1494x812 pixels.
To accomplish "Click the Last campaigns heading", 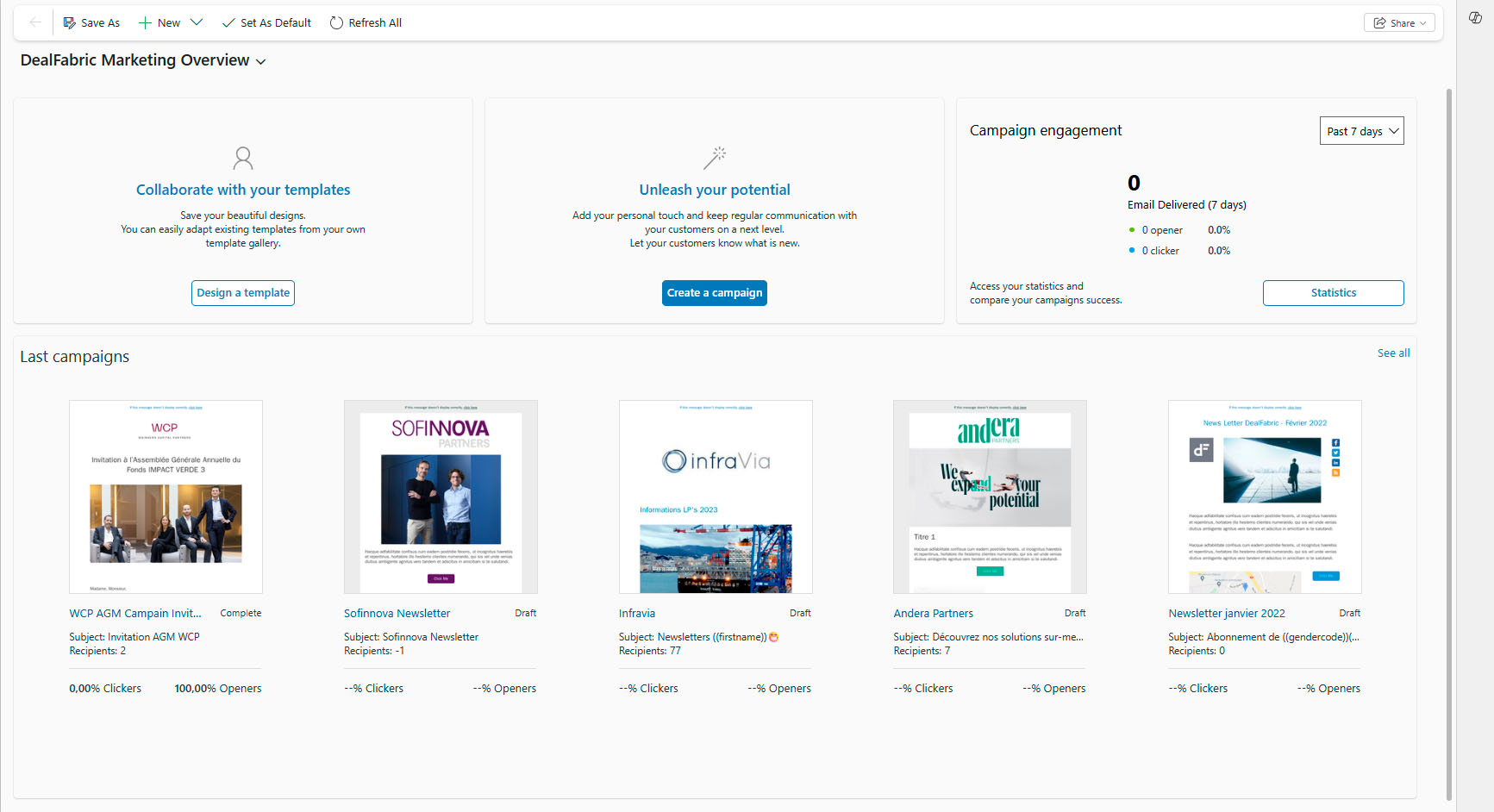I will pos(75,357).
